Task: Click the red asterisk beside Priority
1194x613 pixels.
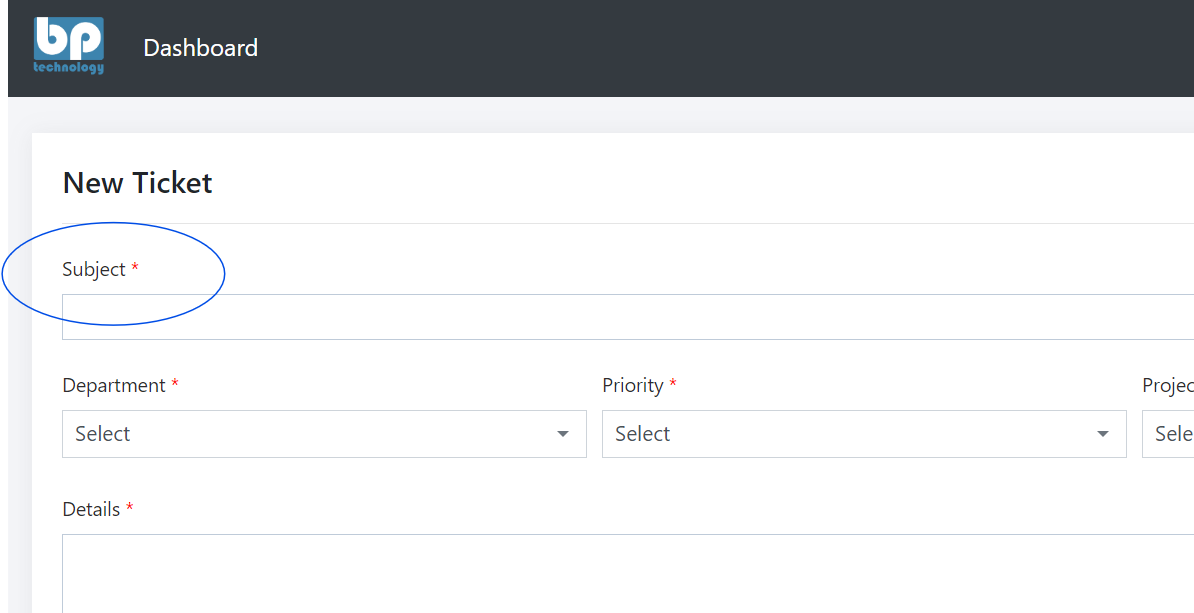Action: (673, 385)
